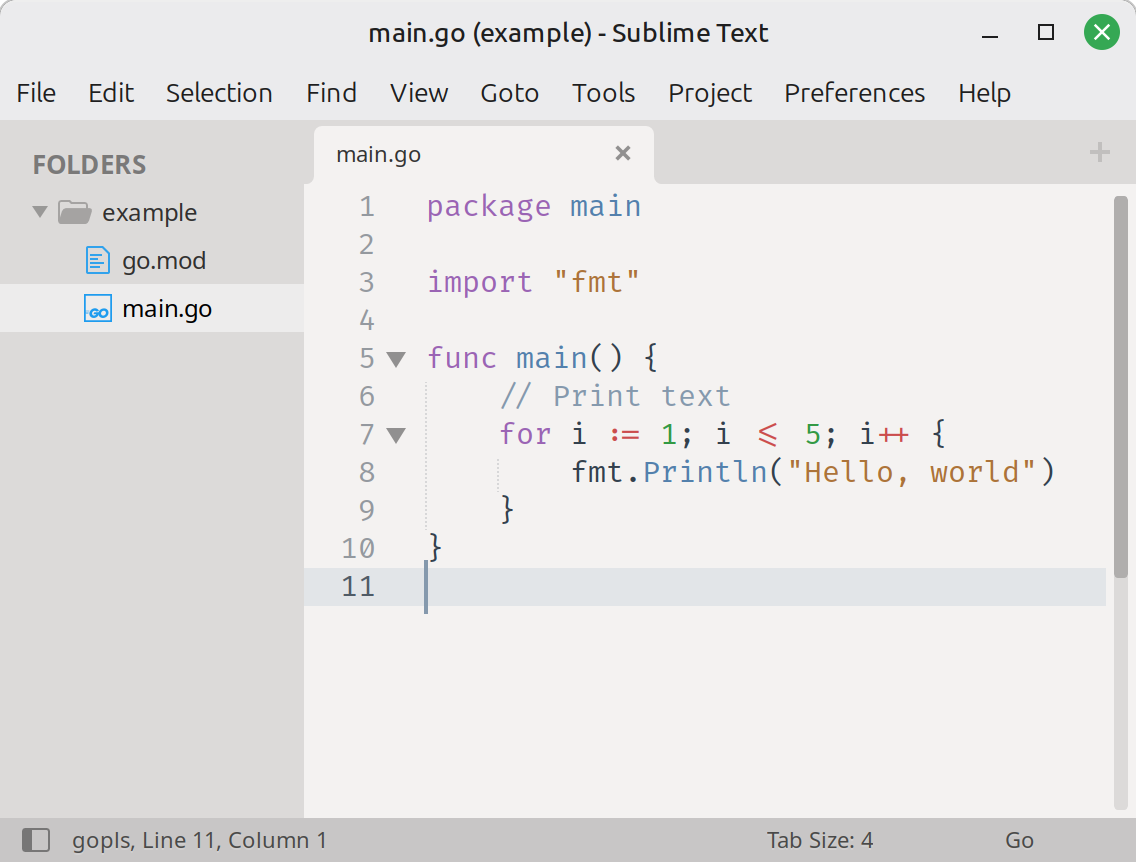Click the "Hello, world" string
The width and height of the screenshot is (1136, 862).
(x=912, y=472)
